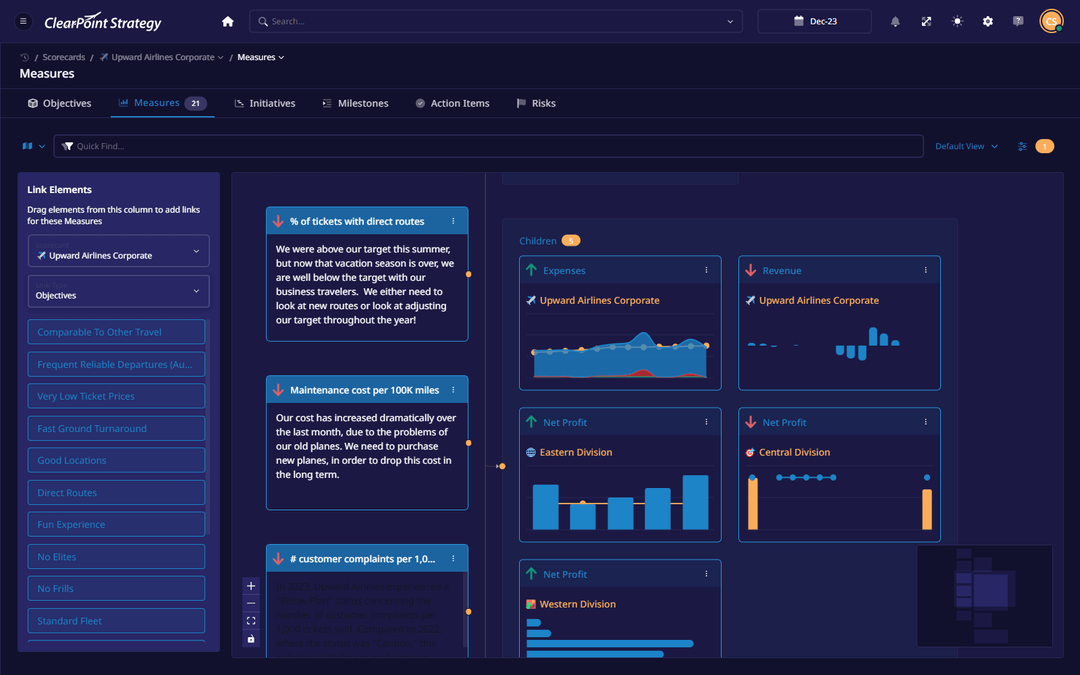
Task: Expand the Default View dropdown
Action: tap(963, 146)
